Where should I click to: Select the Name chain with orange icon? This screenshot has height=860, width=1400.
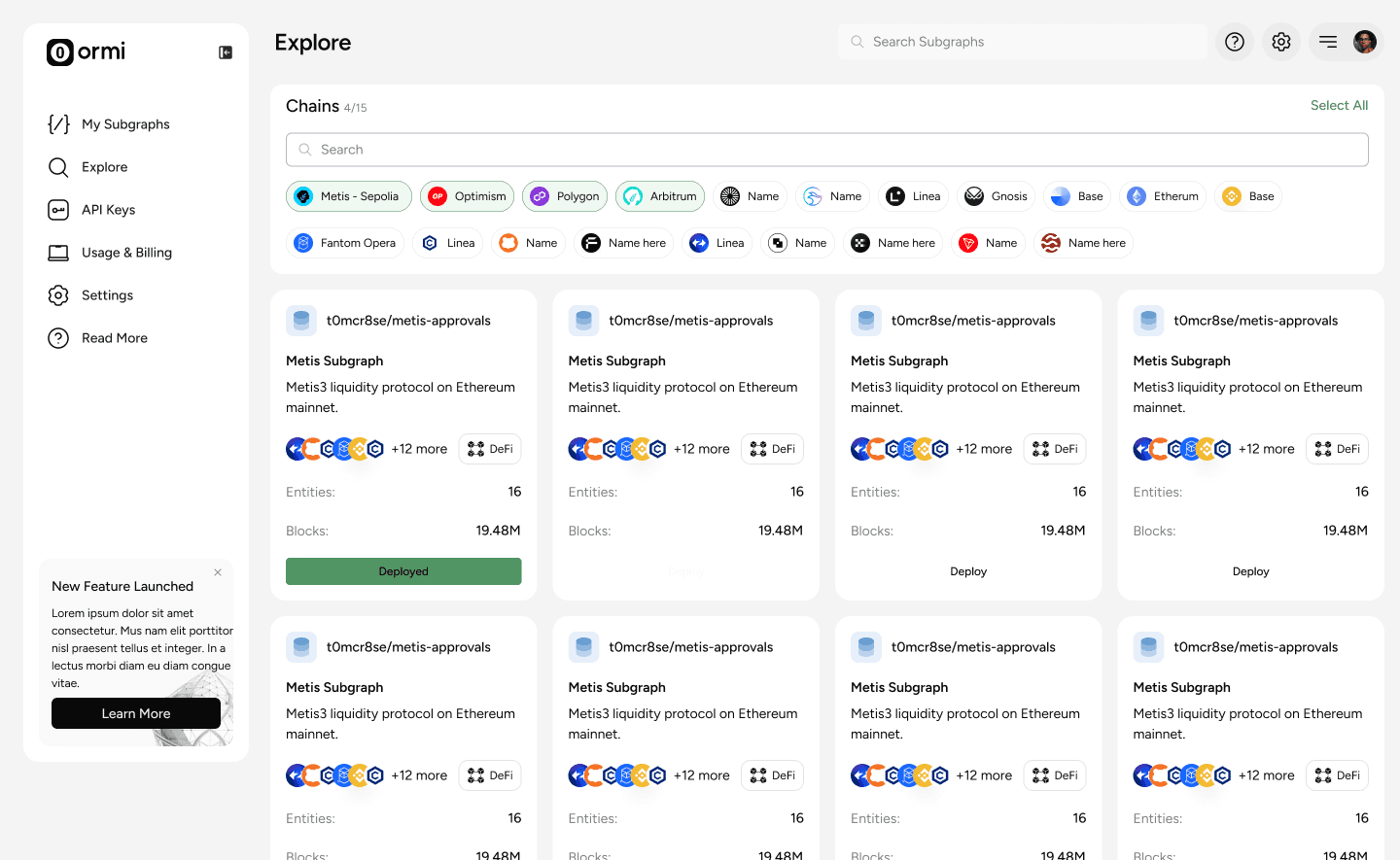[x=528, y=243]
